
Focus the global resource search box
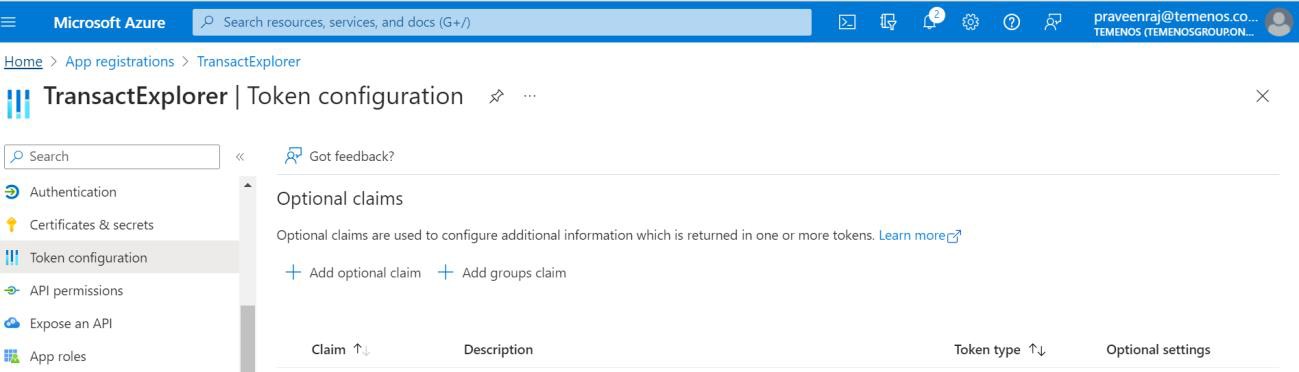[502, 22]
